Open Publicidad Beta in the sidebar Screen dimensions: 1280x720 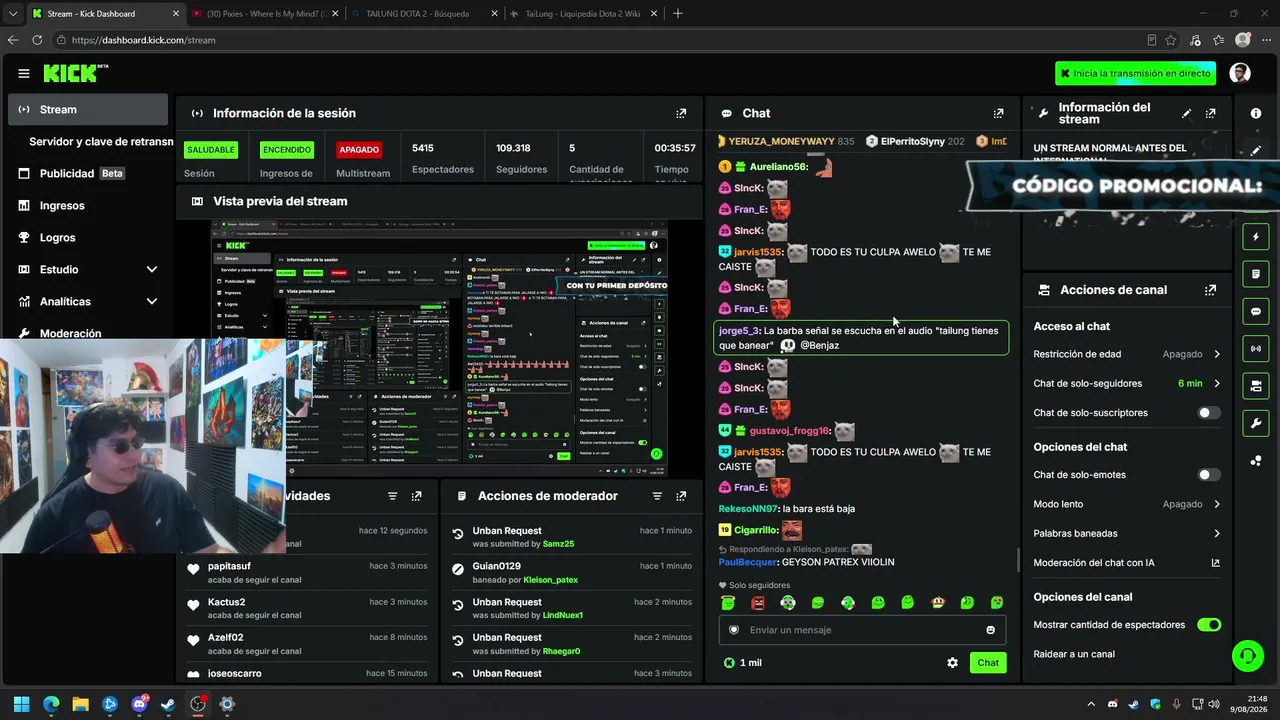(88, 173)
